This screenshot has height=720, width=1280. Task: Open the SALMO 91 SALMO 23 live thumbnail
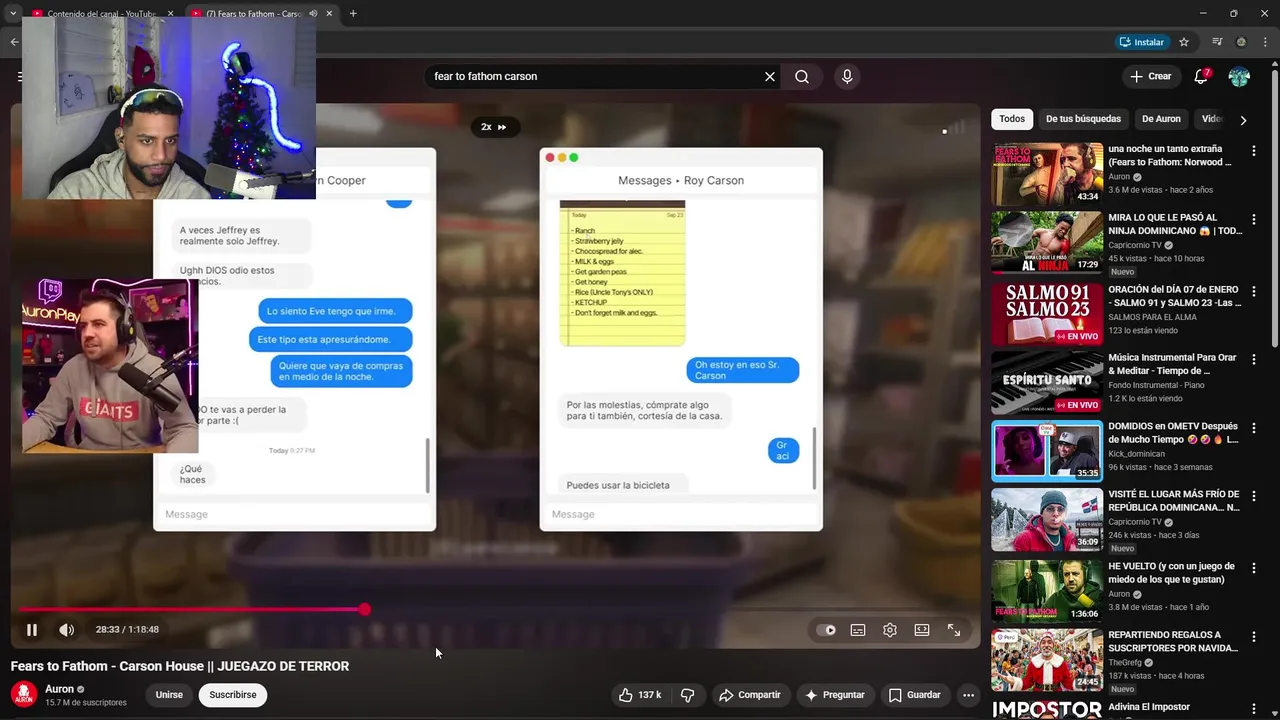click(x=1047, y=314)
